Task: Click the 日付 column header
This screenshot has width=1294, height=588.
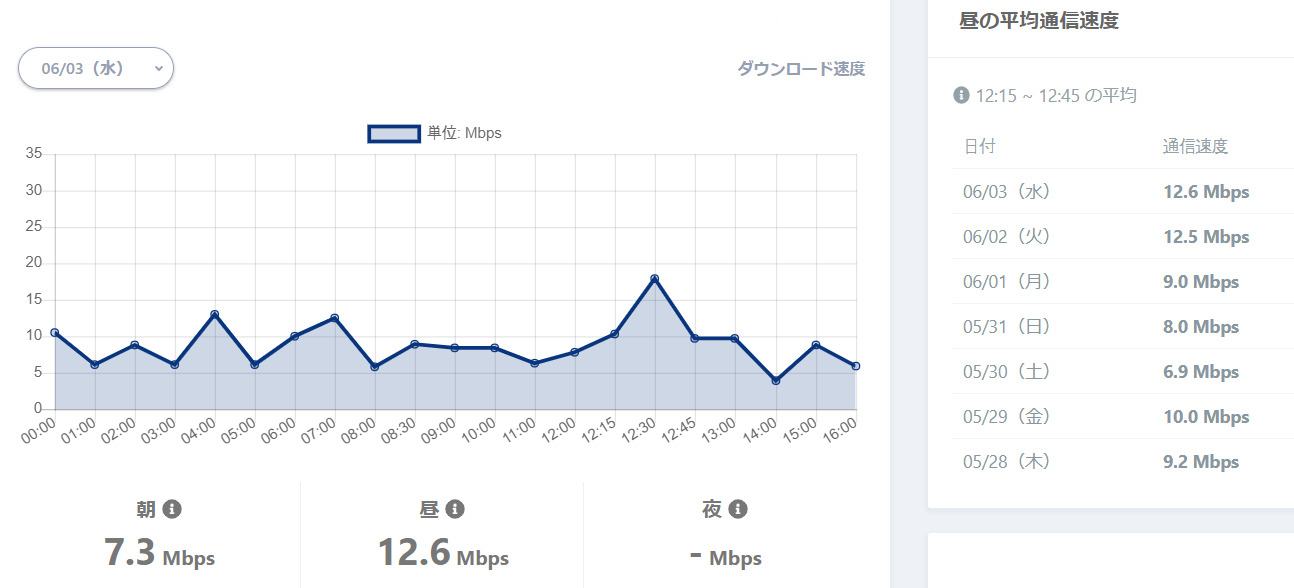Action: tap(980, 146)
